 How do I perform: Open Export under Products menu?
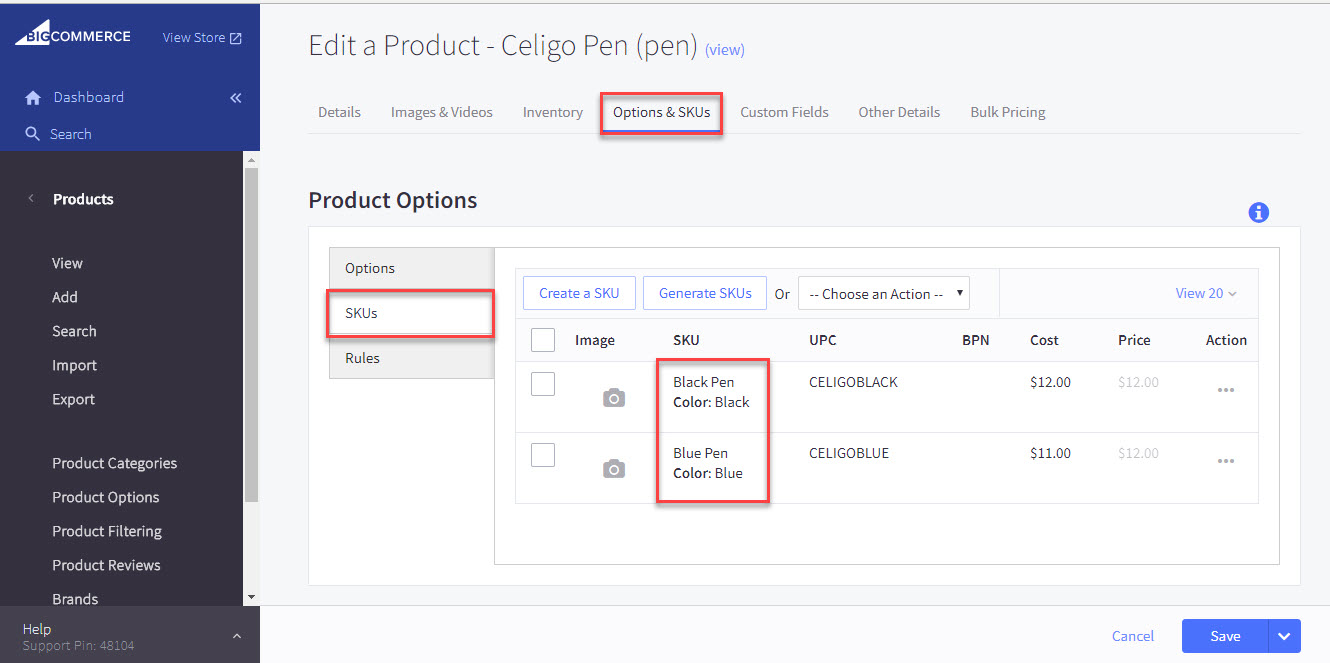(x=74, y=399)
